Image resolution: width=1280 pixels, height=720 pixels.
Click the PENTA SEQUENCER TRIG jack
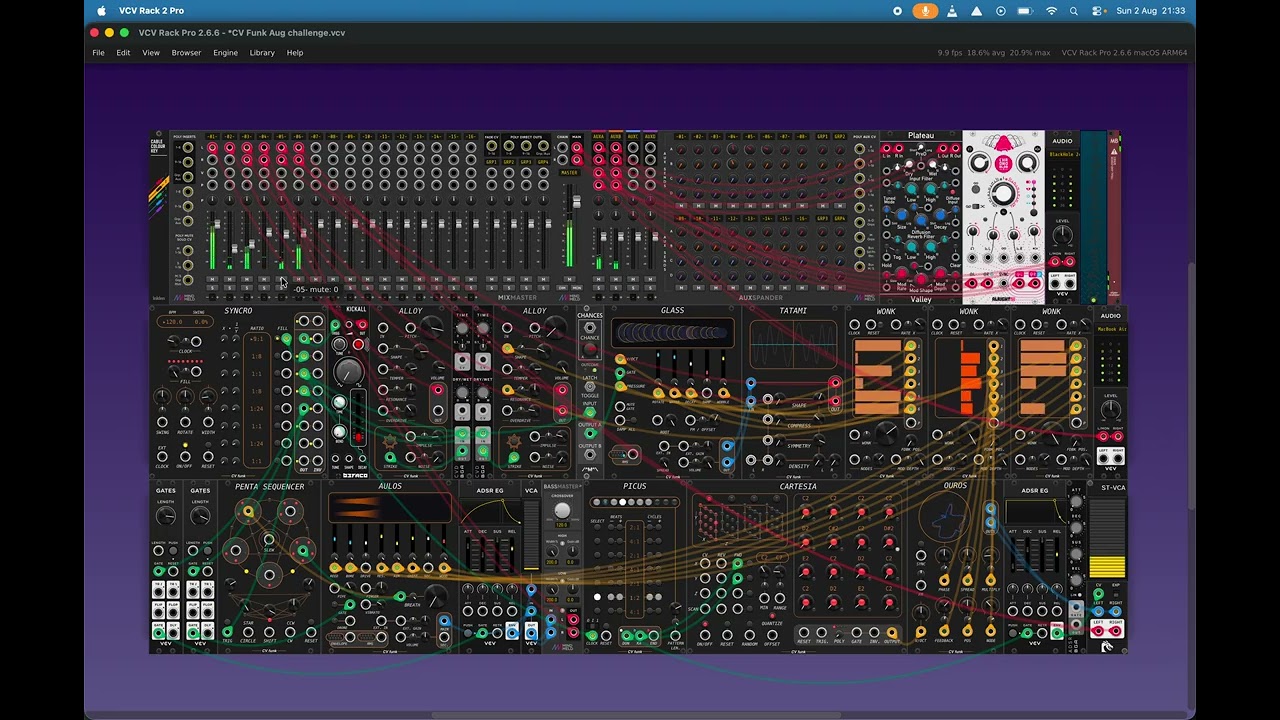click(227, 632)
